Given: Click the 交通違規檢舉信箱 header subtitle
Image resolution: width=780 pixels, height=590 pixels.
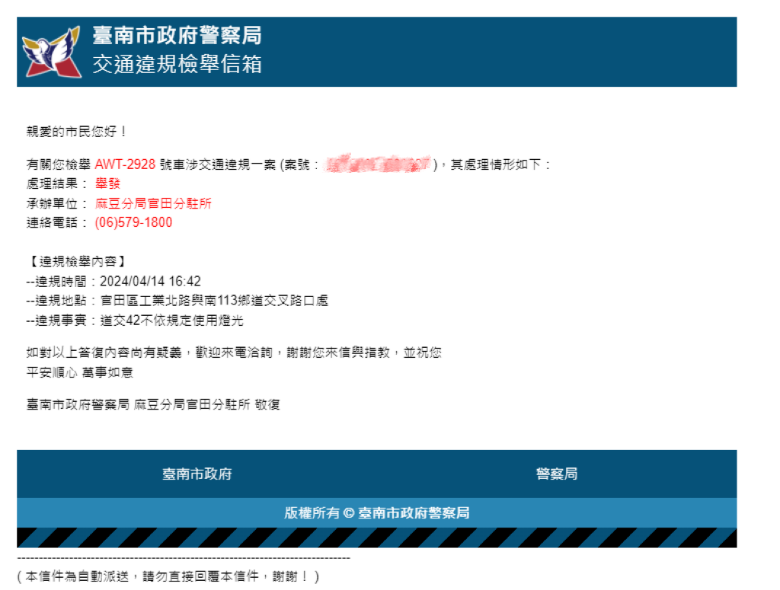Looking at the screenshot, I should (177, 64).
